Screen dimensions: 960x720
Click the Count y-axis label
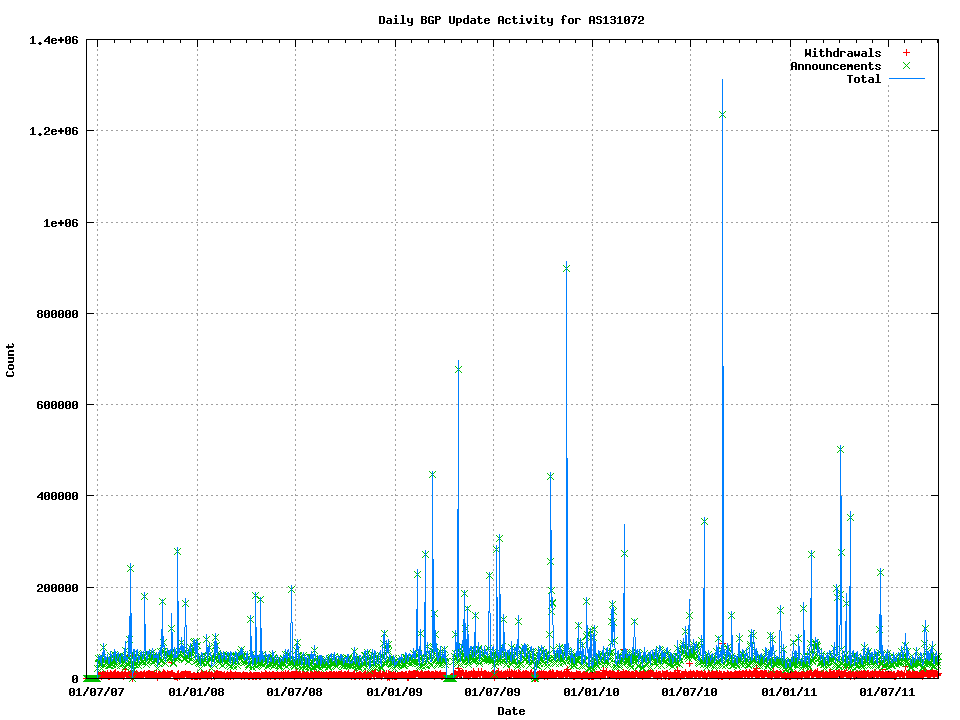coord(11,360)
